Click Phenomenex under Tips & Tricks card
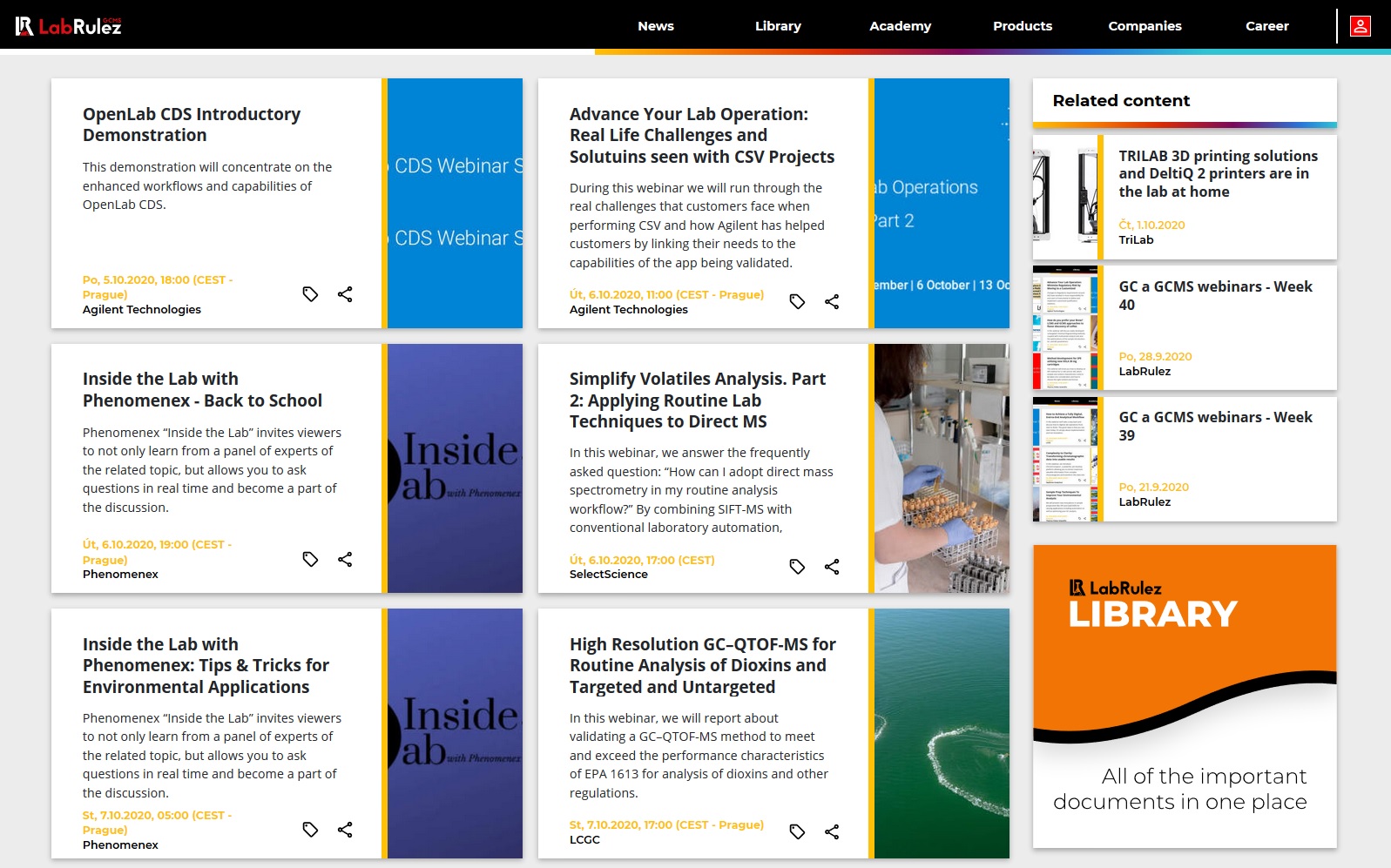This screenshot has width=1391, height=868. (120, 844)
